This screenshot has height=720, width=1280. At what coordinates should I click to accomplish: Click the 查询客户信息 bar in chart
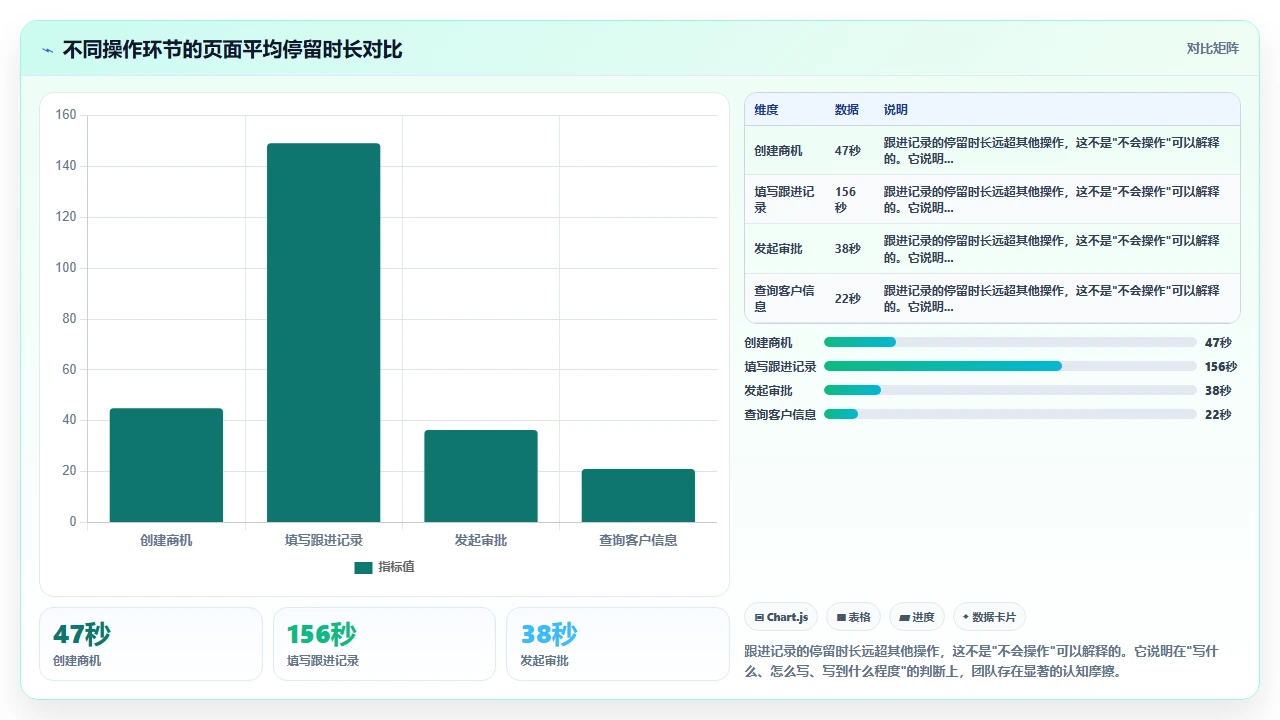[x=638, y=496]
